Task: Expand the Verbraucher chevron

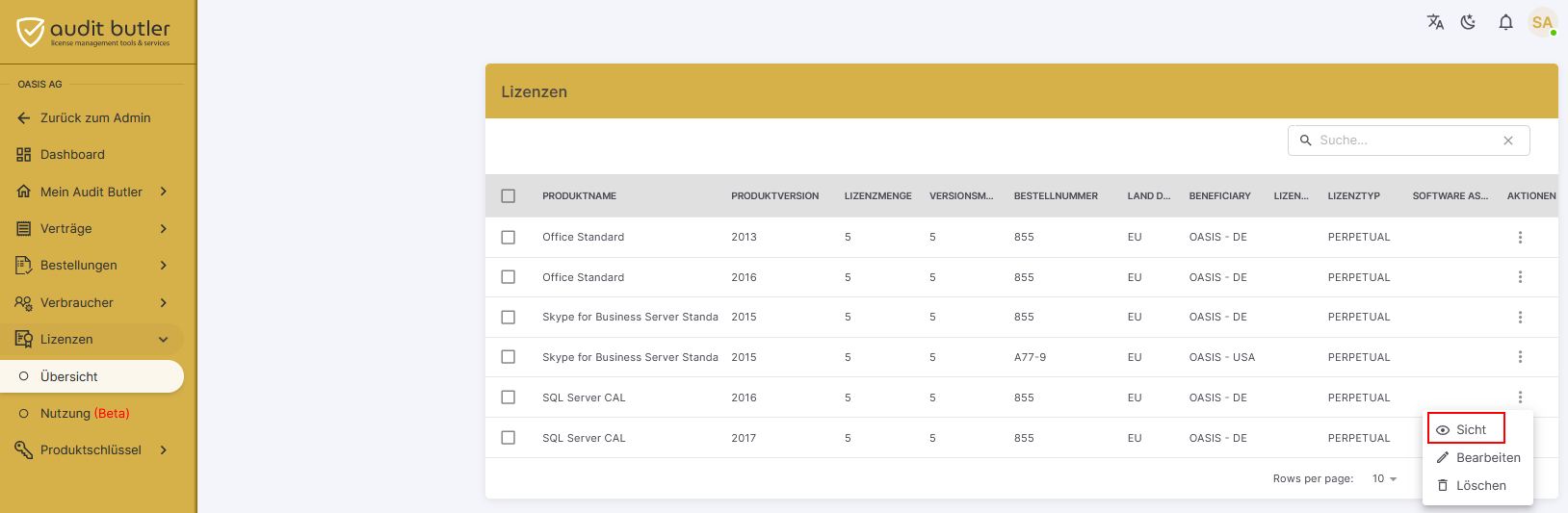Action: click(x=164, y=303)
